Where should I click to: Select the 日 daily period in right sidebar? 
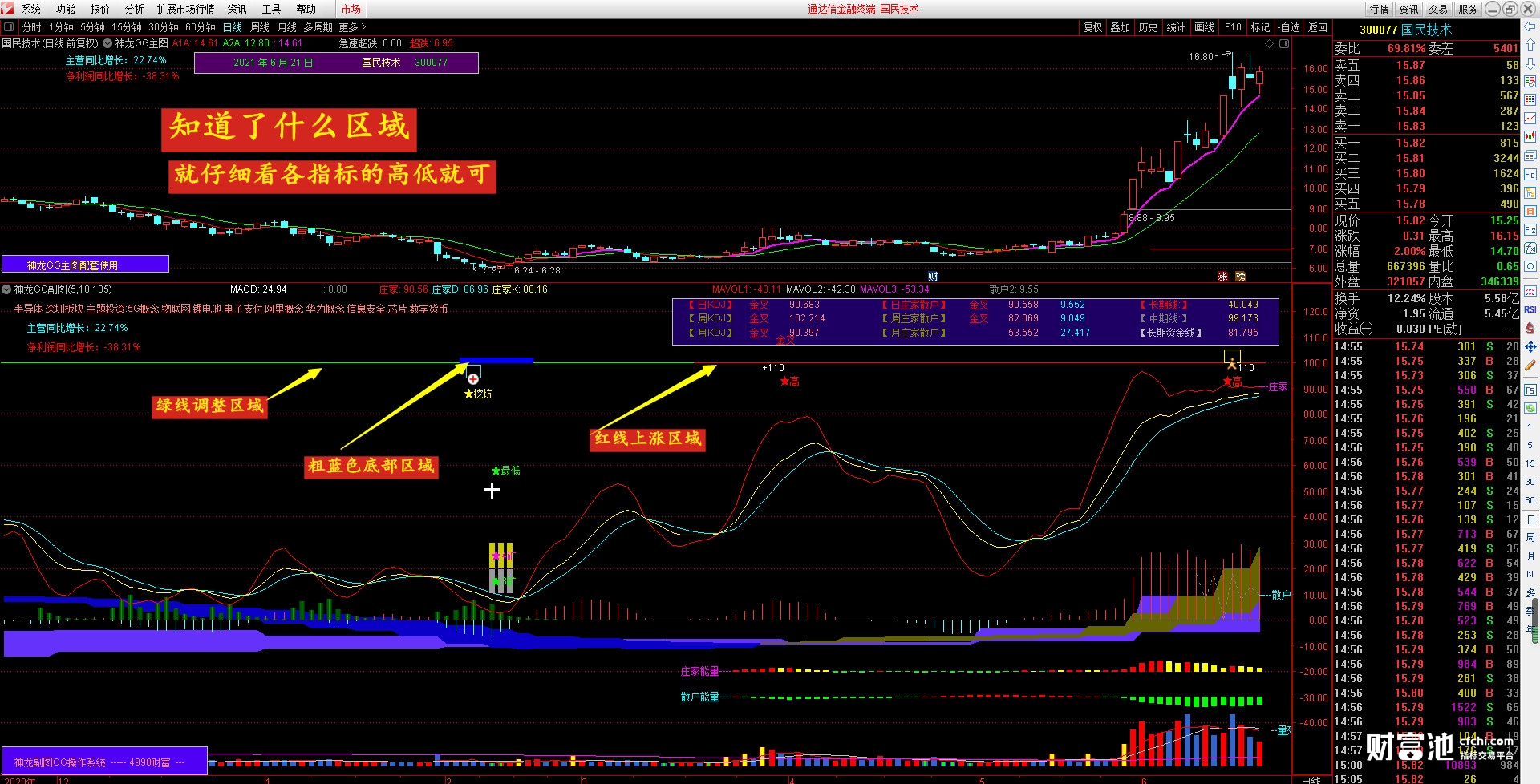tap(1530, 519)
